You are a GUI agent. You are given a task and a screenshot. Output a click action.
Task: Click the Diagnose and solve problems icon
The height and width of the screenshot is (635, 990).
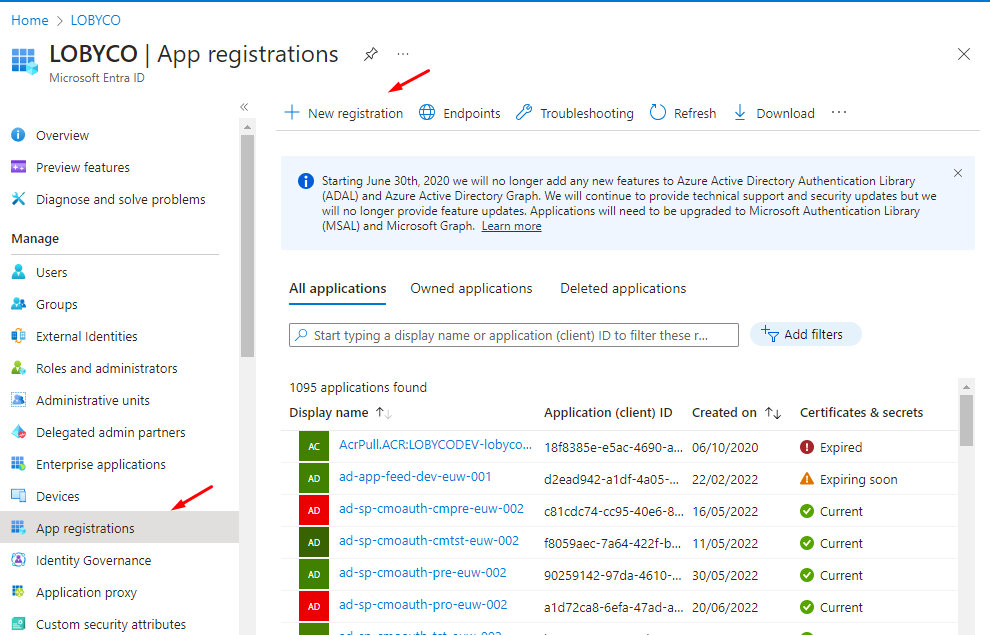(18, 199)
